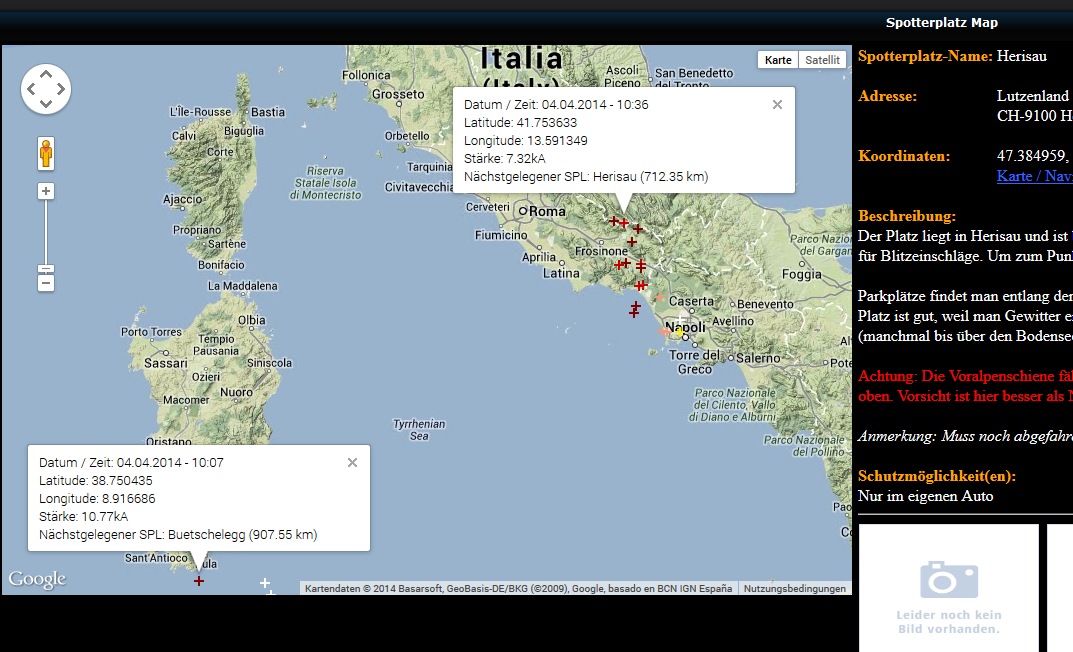Click the pan control compass on map
Viewport: 1073px width, 652px height.
[46, 89]
